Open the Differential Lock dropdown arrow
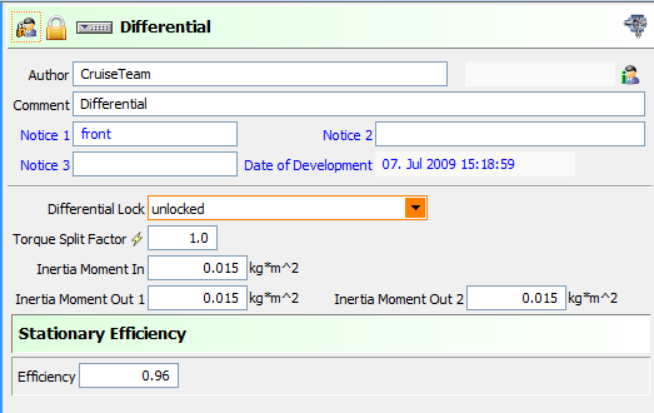 click(x=415, y=208)
